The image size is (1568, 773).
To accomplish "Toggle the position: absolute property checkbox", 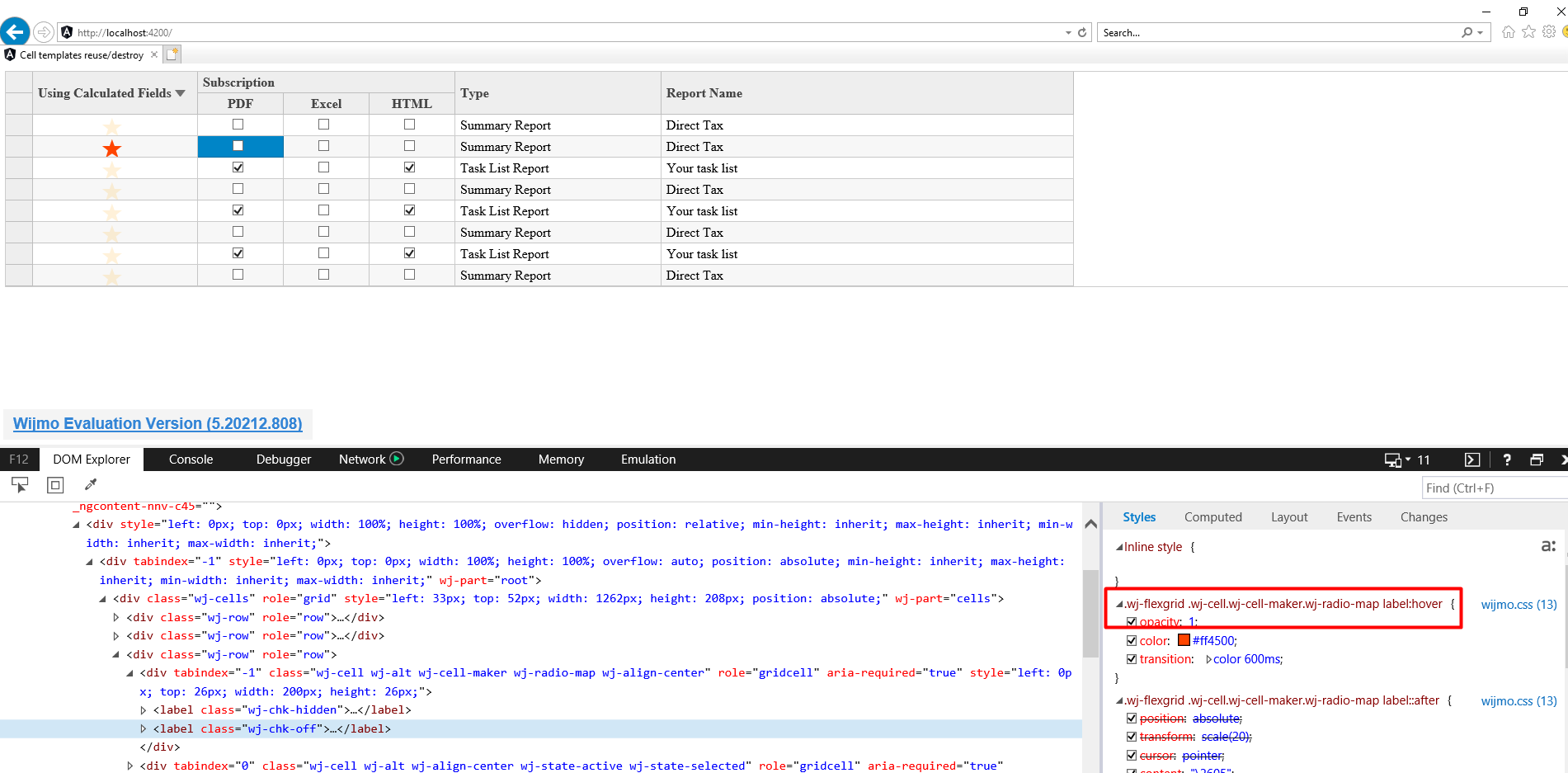I will 1132,718.
